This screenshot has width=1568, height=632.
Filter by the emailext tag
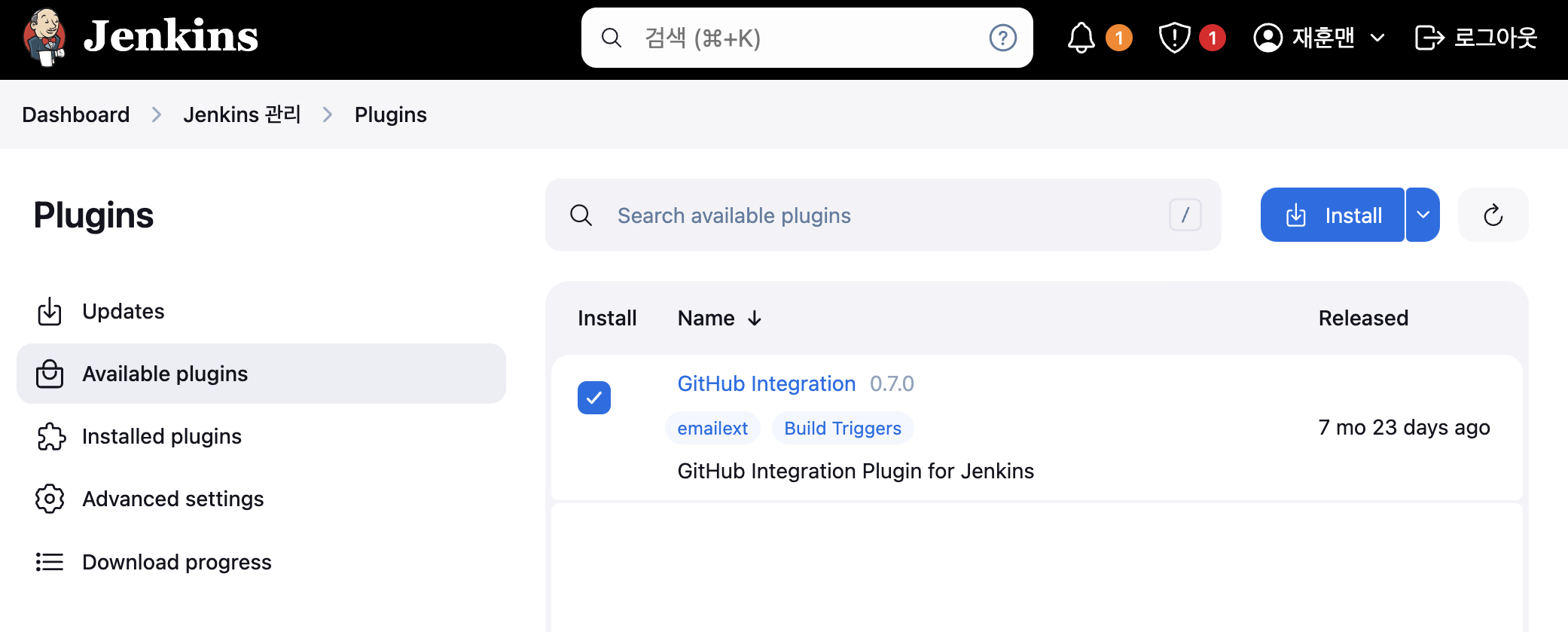[712, 428]
